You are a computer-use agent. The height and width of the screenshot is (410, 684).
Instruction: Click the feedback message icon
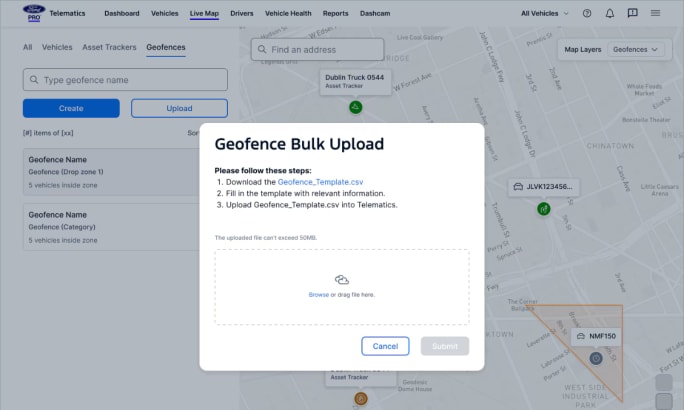point(632,14)
